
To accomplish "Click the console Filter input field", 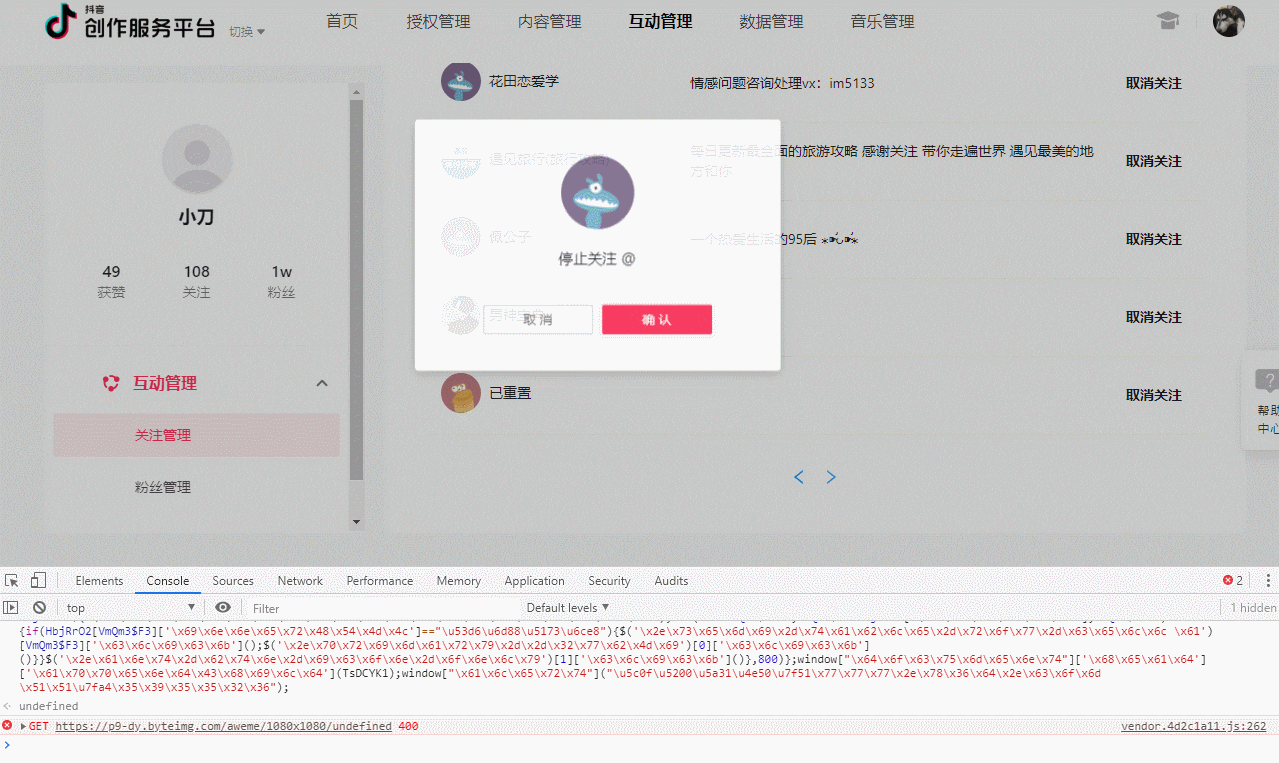I will click(x=320, y=607).
